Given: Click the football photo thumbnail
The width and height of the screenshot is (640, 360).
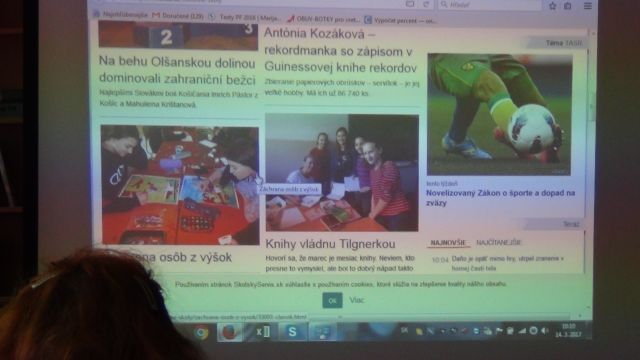Looking at the screenshot, I should tap(499, 114).
